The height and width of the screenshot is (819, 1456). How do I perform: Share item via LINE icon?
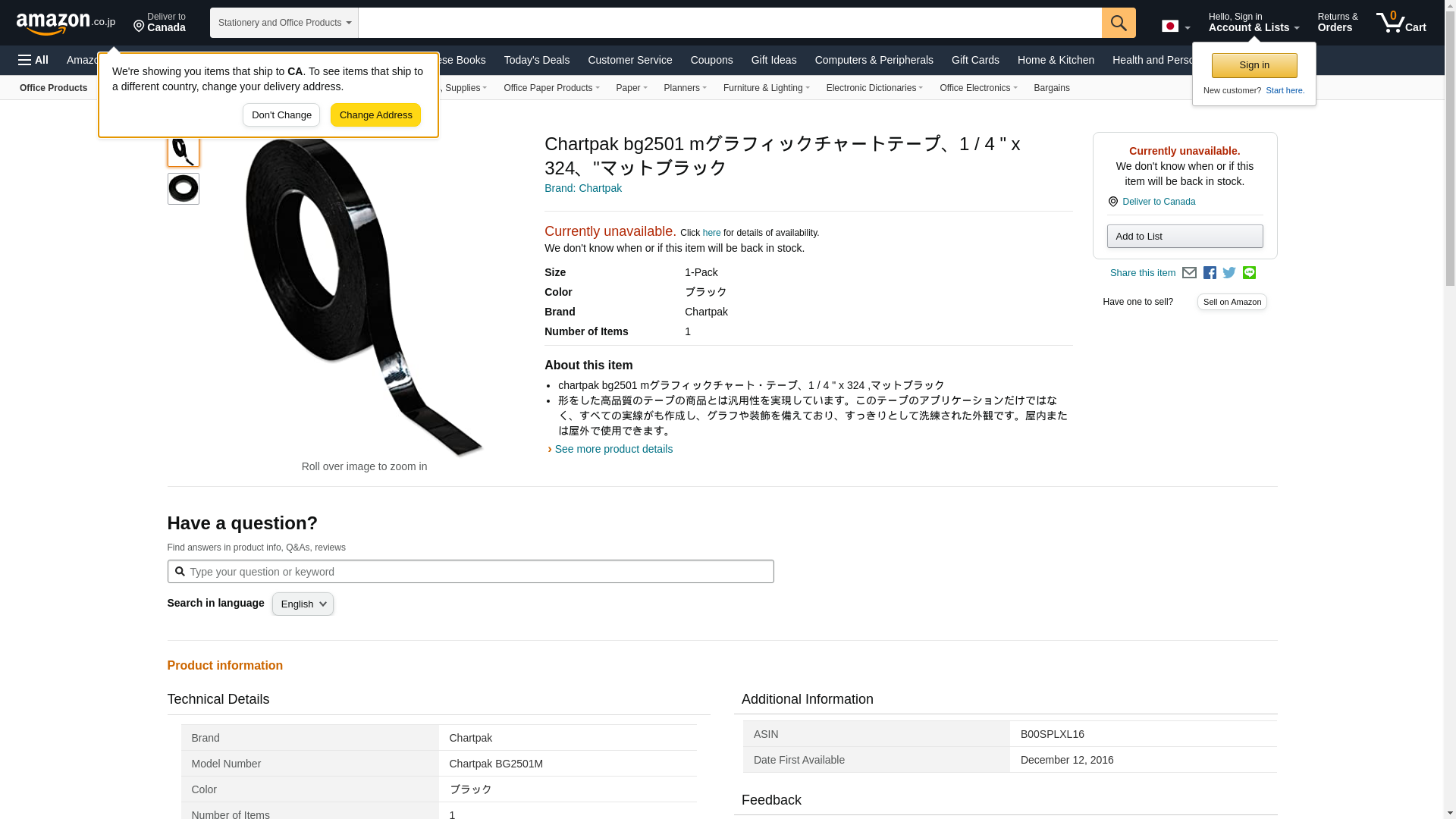[1249, 273]
